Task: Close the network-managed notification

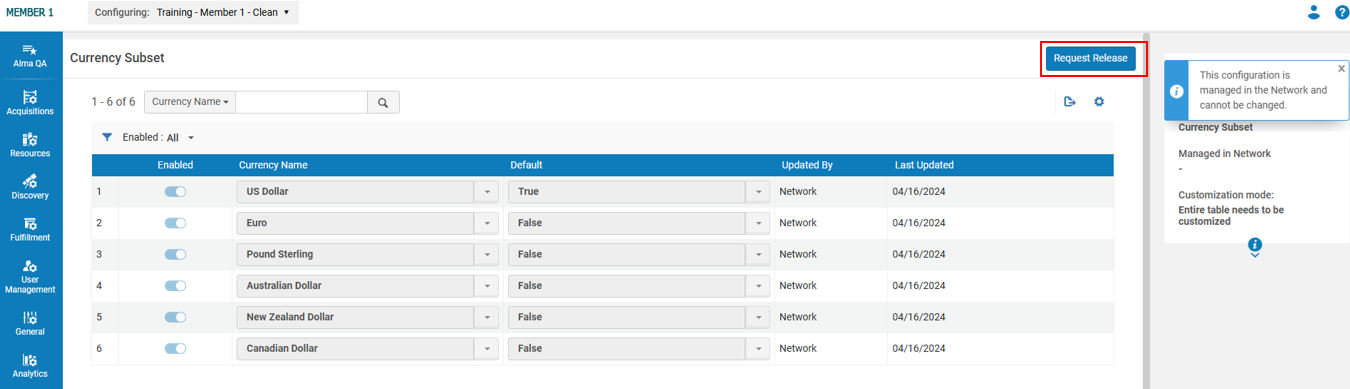Action: [1341, 69]
